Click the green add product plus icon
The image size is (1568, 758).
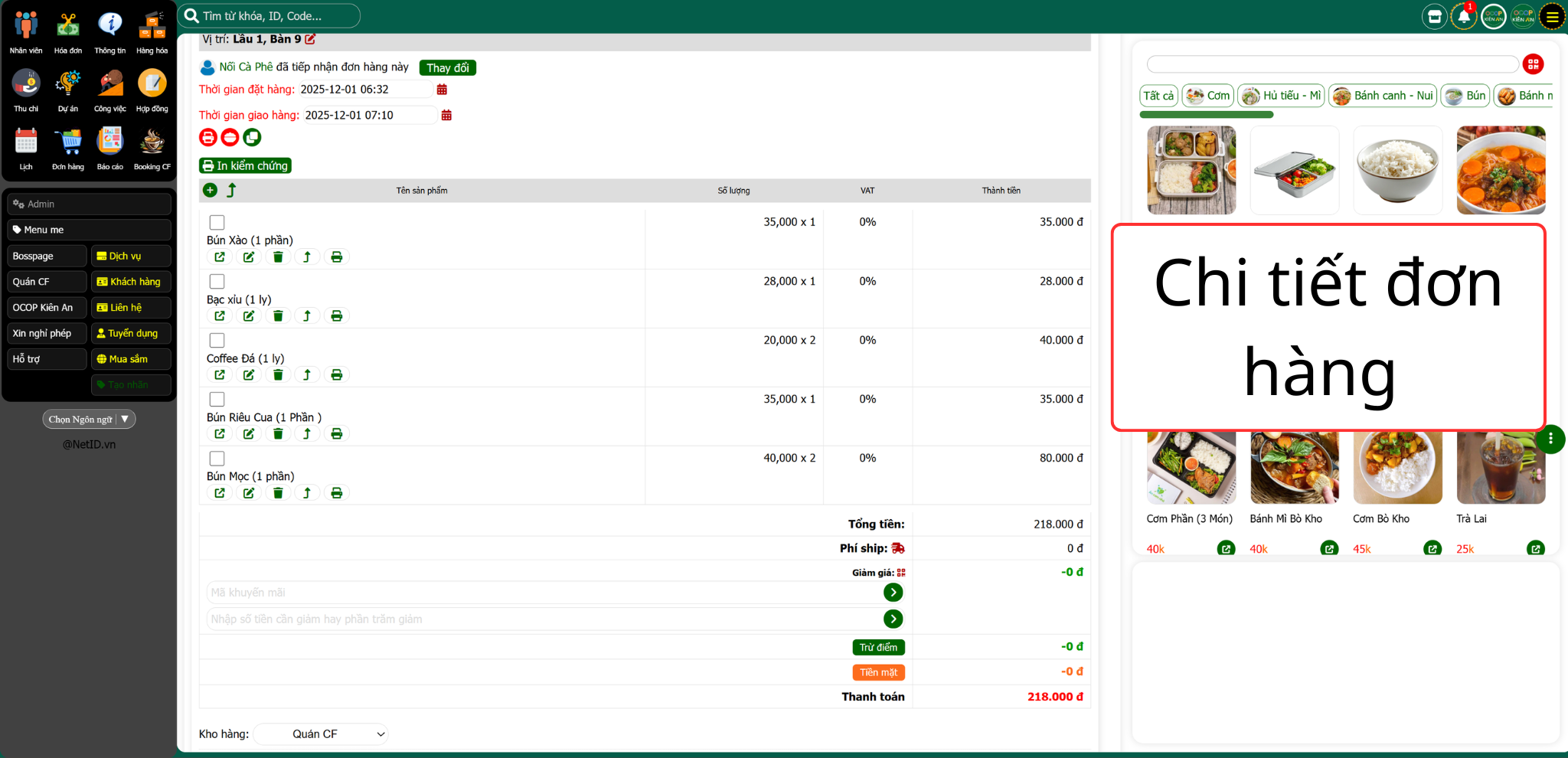[210, 190]
